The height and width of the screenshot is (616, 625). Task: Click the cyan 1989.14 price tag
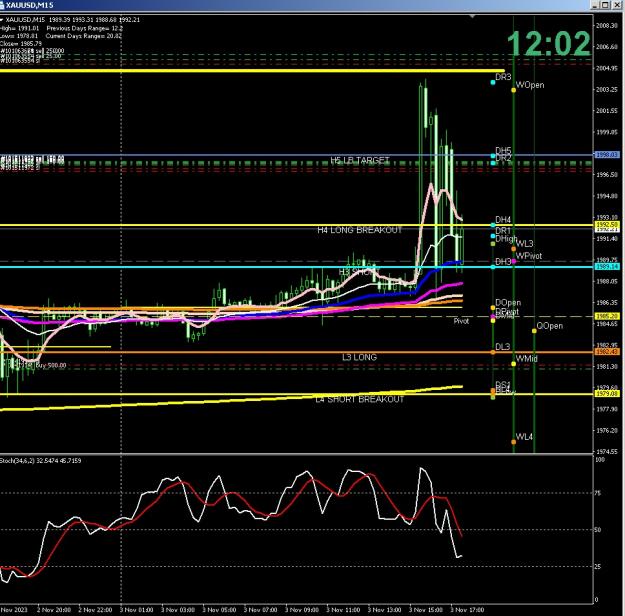click(x=607, y=266)
